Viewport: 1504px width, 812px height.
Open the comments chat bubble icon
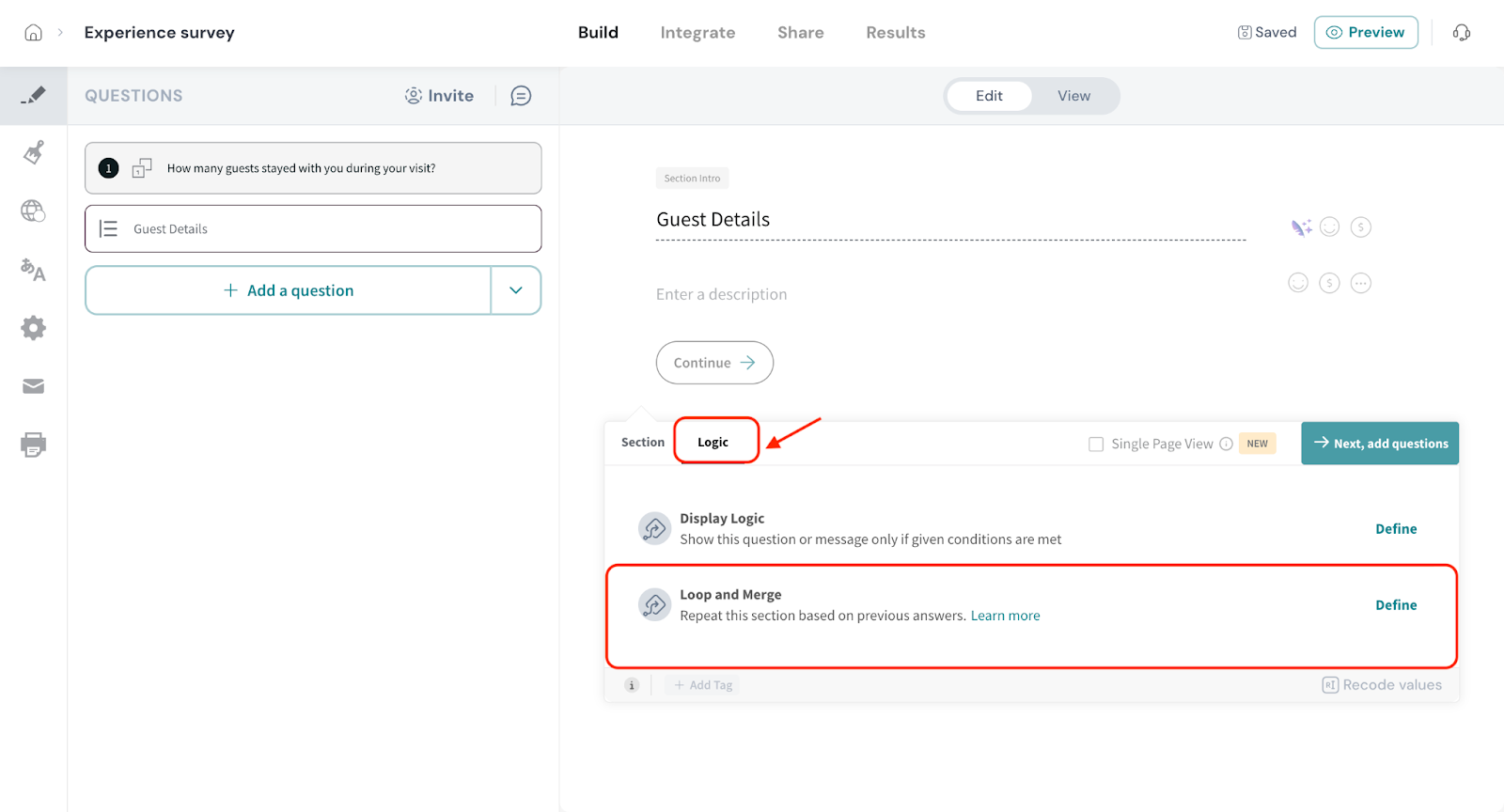coord(521,96)
